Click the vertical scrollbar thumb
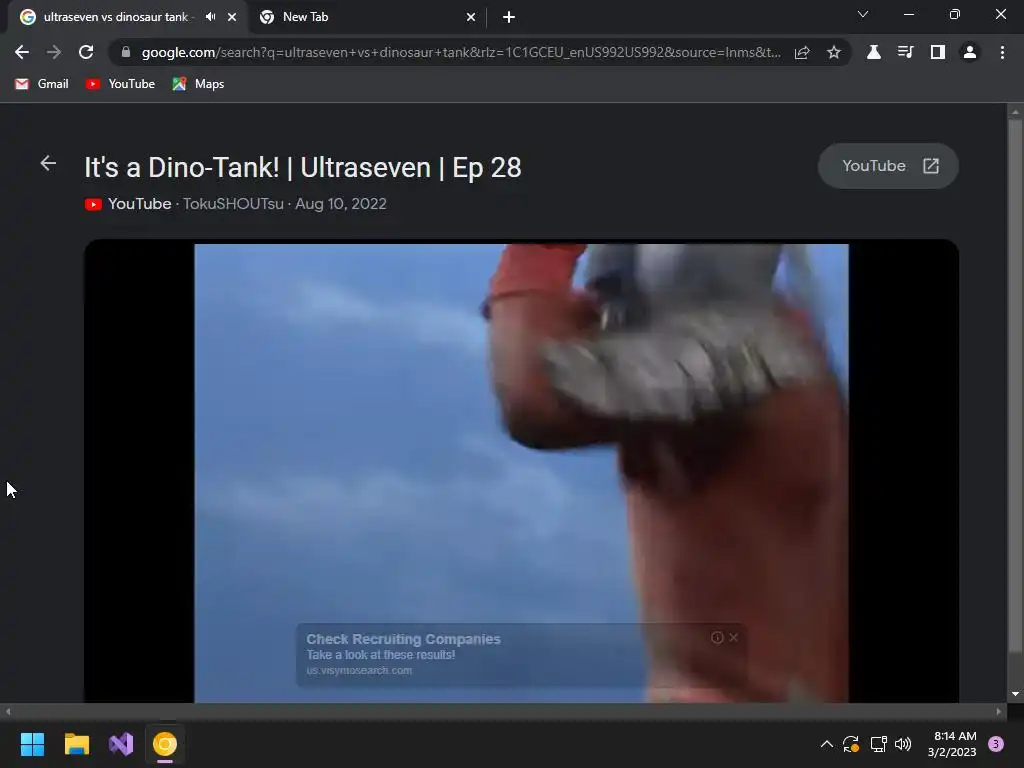 (x=1015, y=385)
